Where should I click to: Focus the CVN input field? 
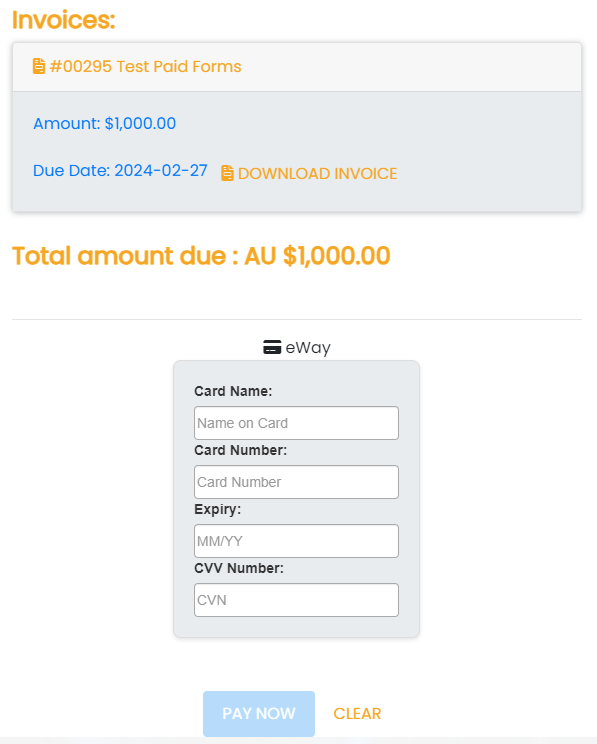tap(296, 600)
